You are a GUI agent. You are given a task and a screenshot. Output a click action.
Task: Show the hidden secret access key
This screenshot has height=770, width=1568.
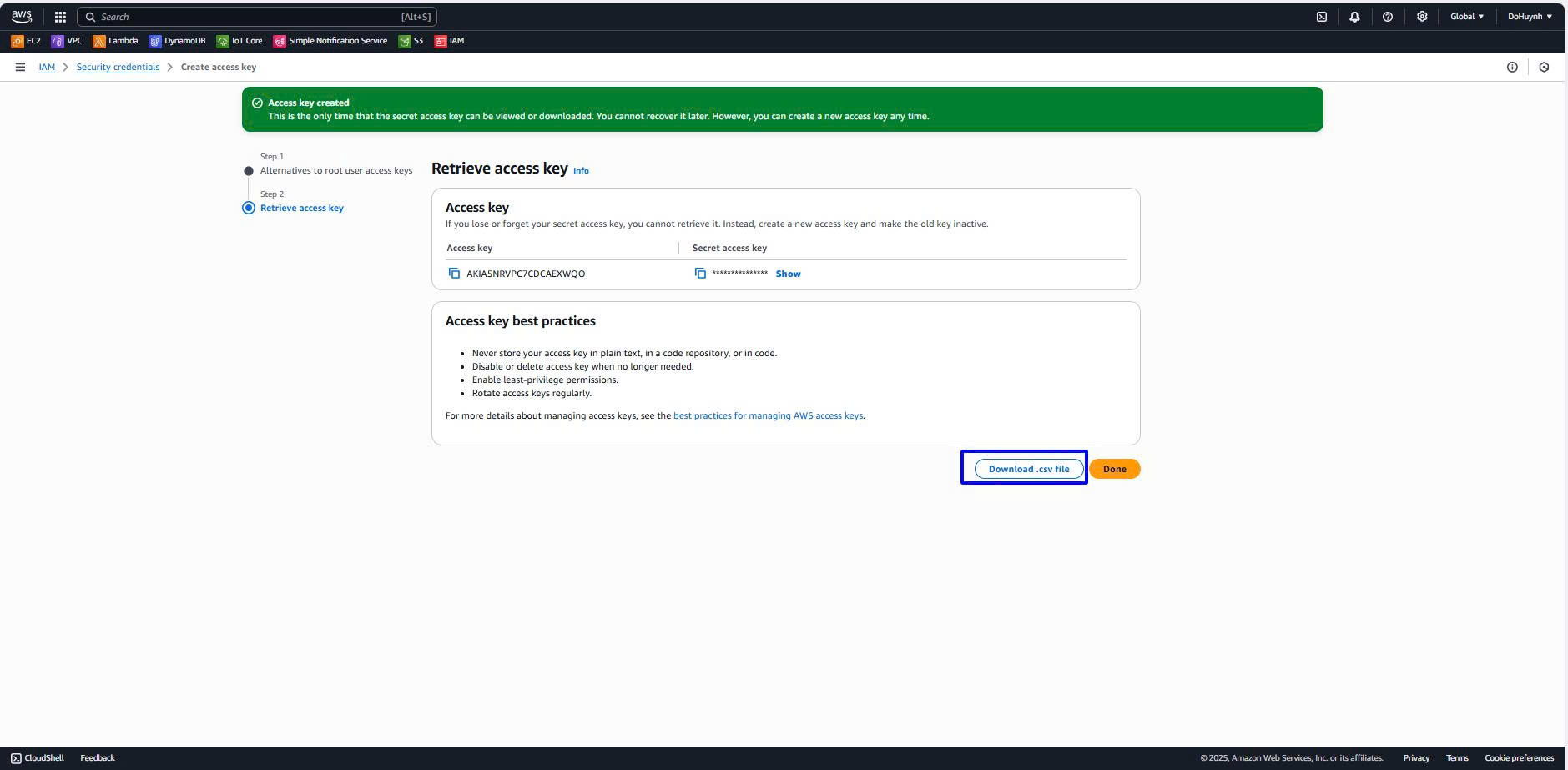[788, 274]
